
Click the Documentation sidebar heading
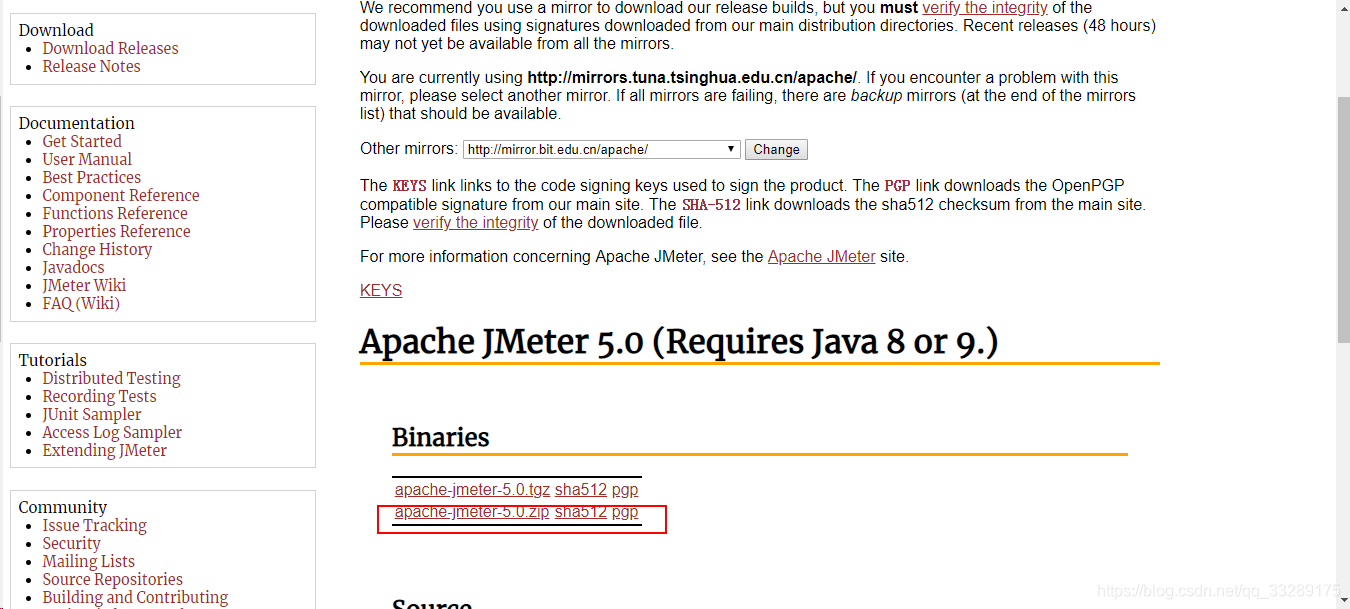(76, 123)
